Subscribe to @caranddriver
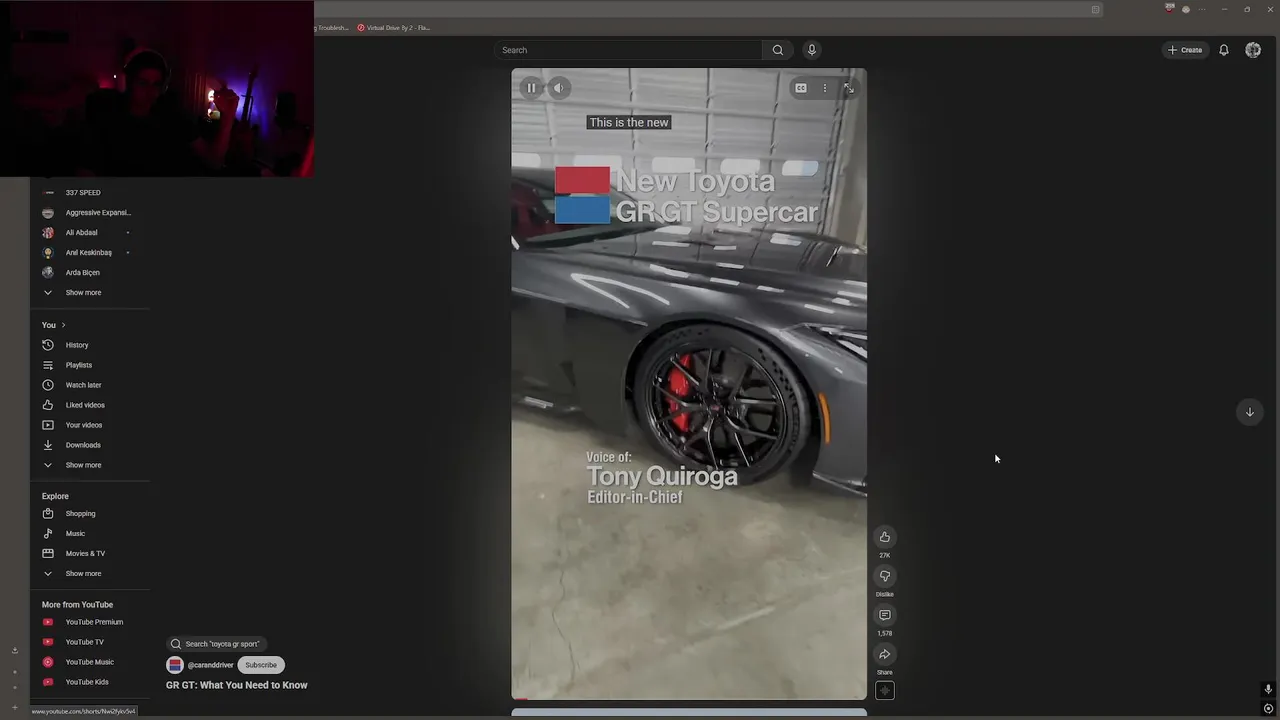Image resolution: width=1280 pixels, height=720 pixels. click(x=261, y=665)
